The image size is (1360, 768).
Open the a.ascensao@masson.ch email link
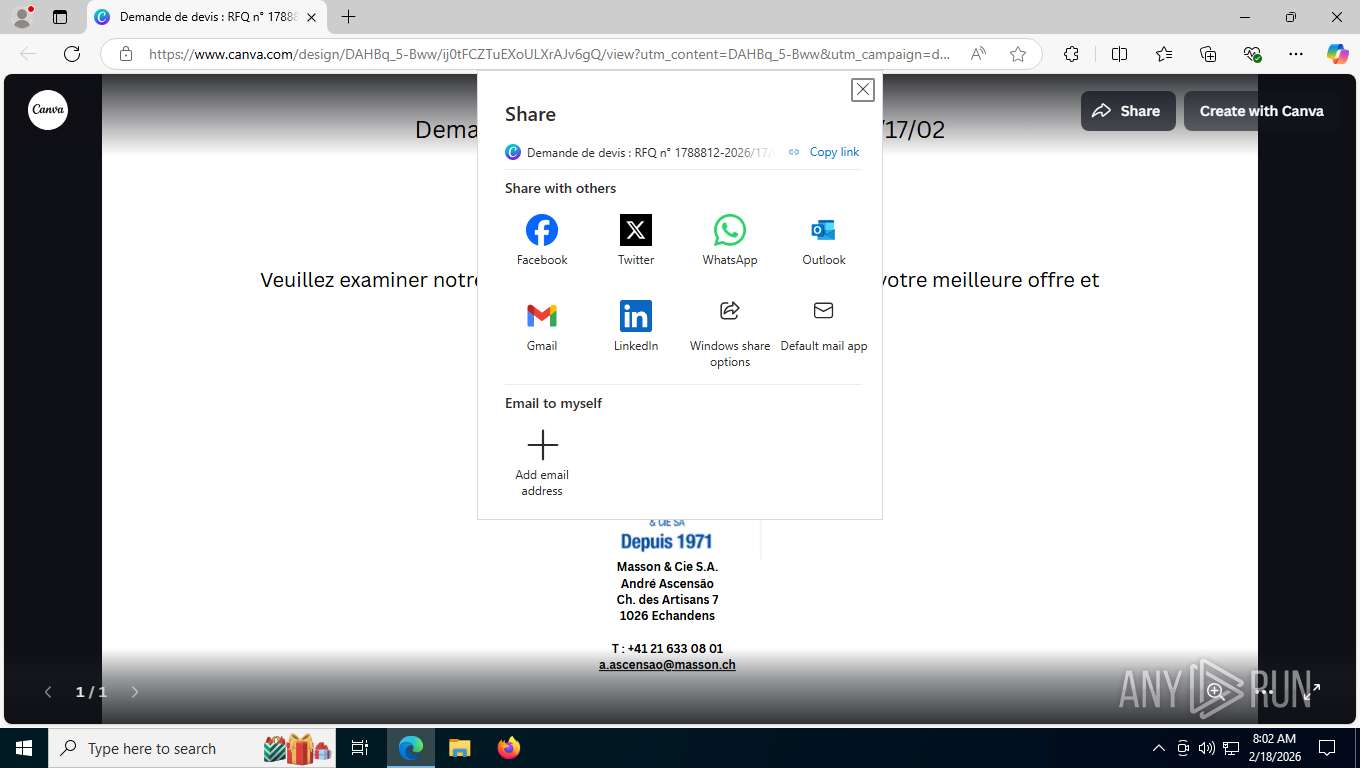[x=667, y=665]
